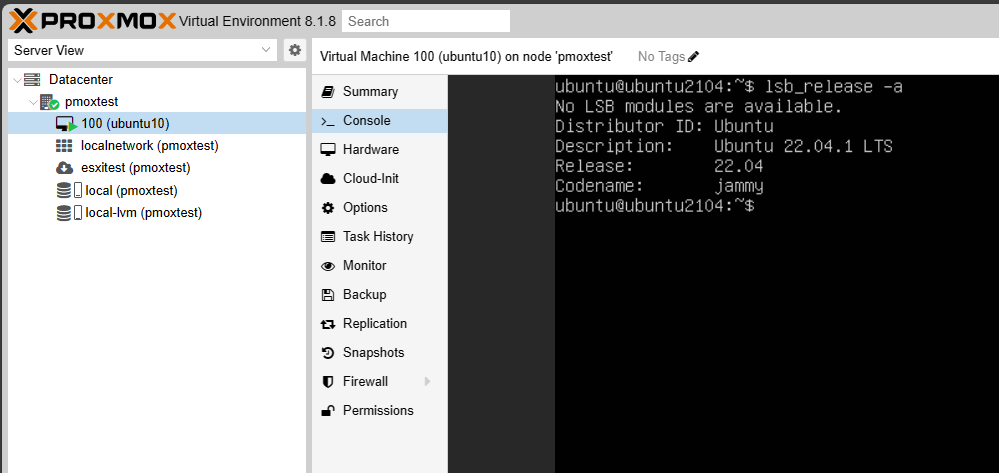999x473 pixels.
Task: Collapse the pmoxtest node tree
Action: pos(33,102)
